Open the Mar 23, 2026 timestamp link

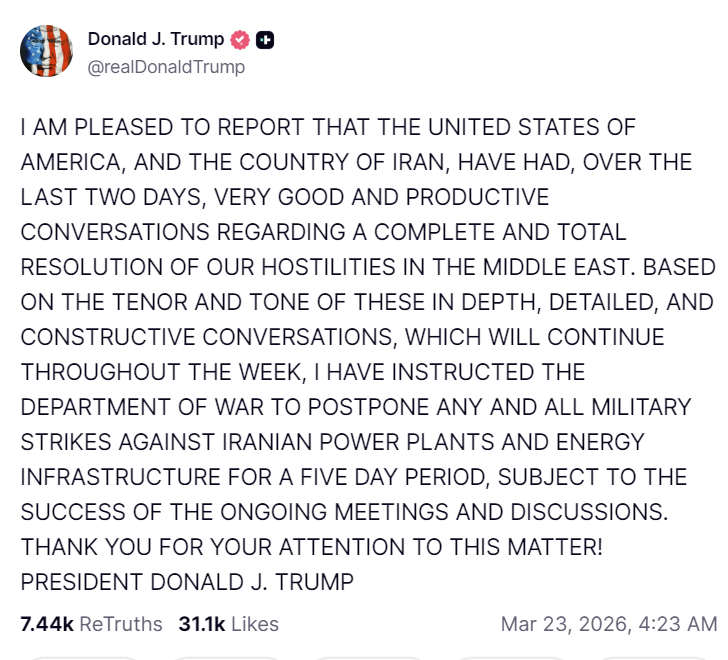565,624
